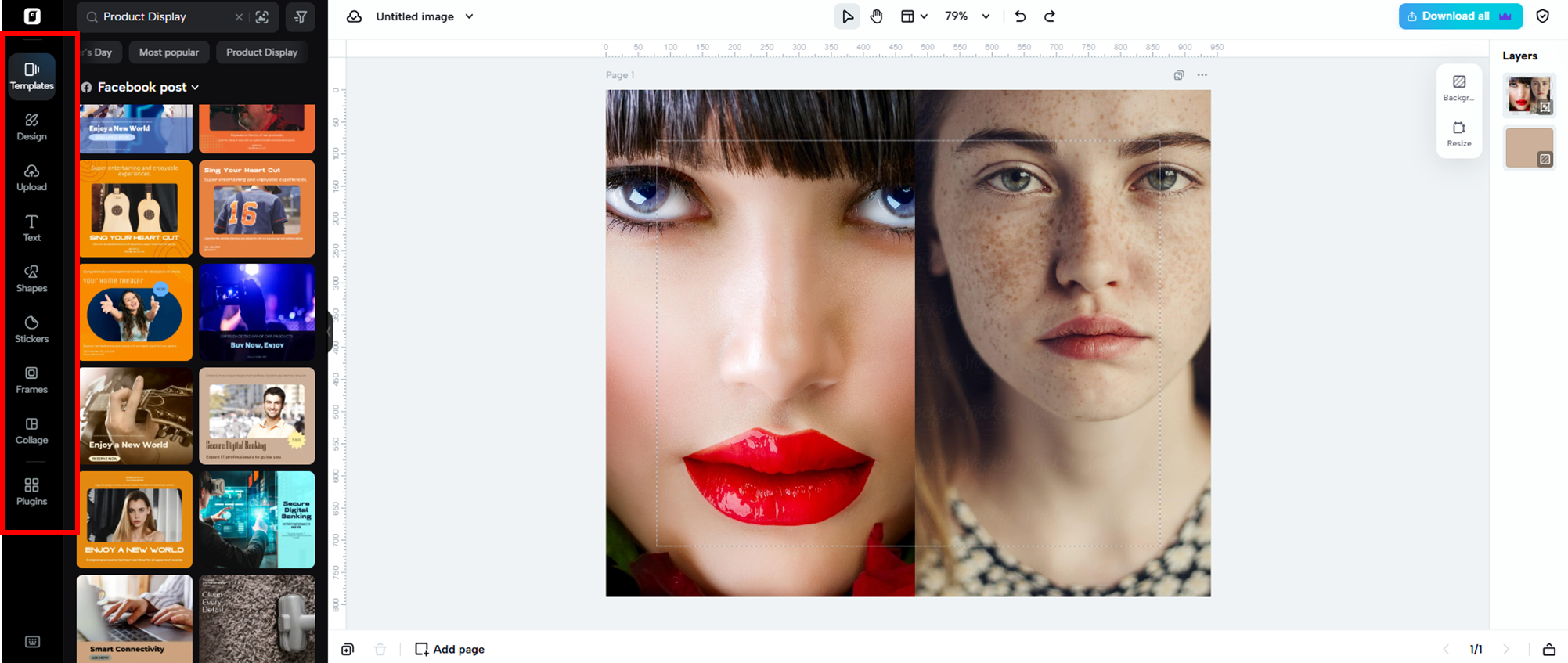Select the hand pan tool
1568x663 pixels.
point(876,16)
